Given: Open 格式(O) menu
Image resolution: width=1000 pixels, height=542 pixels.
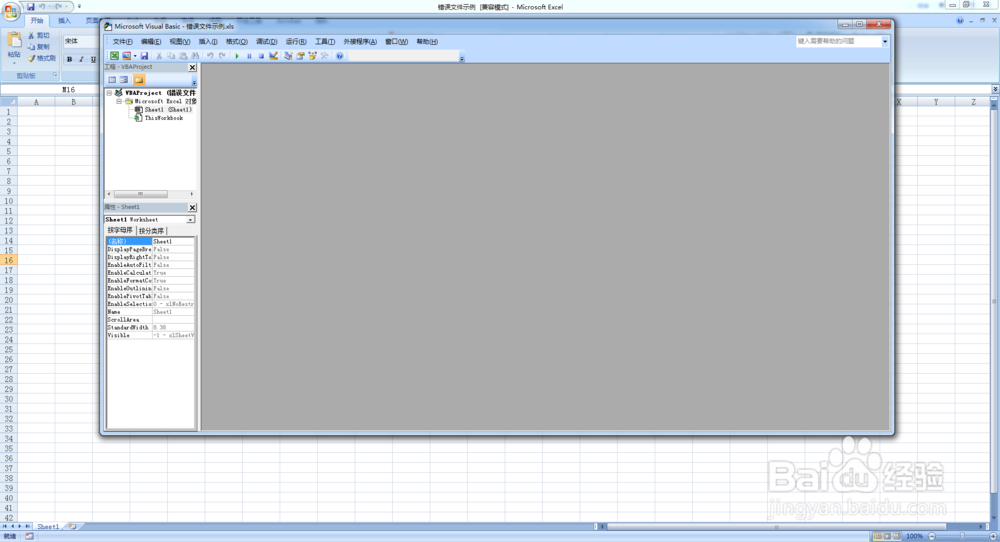Looking at the screenshot, I should 237,41.
